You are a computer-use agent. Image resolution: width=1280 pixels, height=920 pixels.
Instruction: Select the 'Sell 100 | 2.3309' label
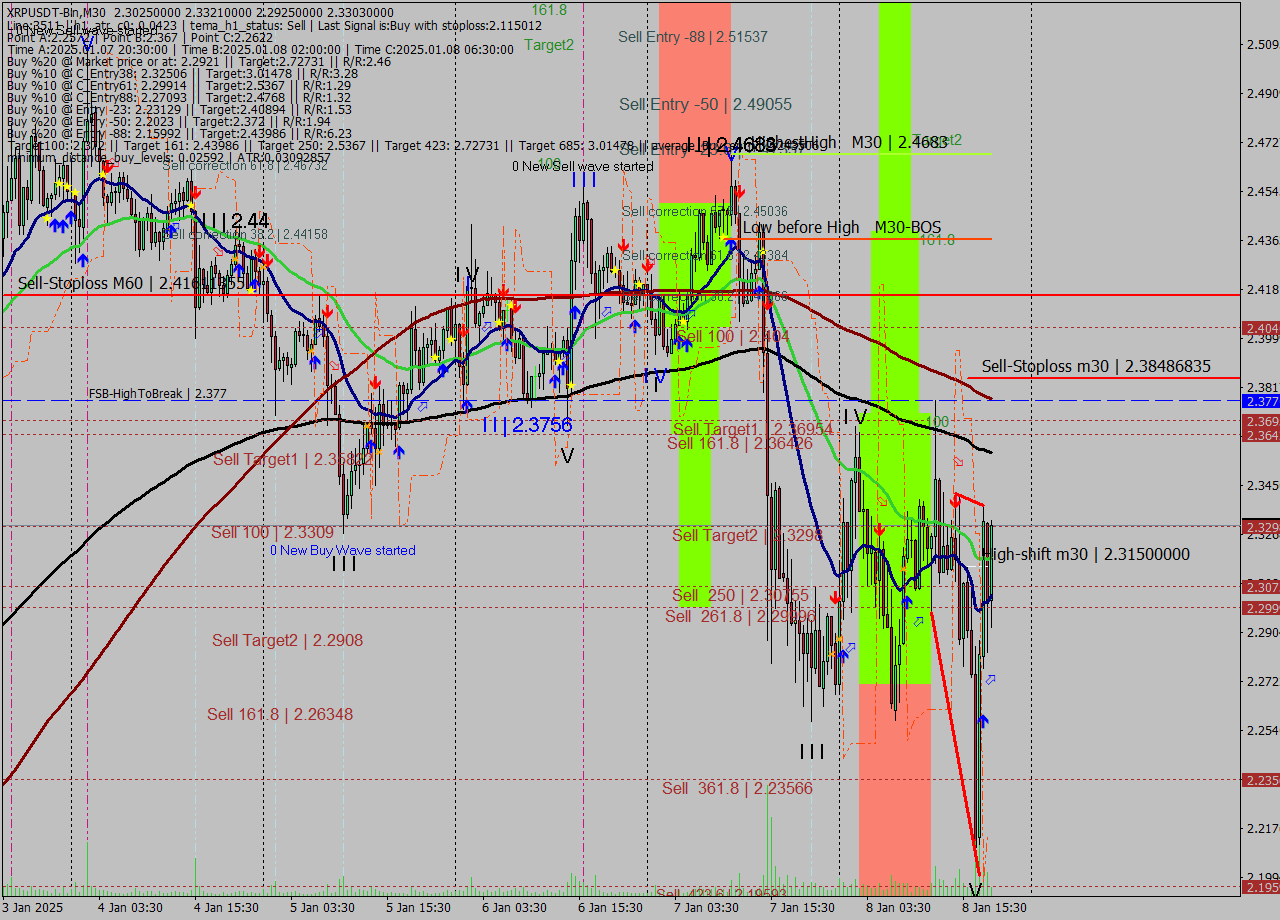[272, 532]
